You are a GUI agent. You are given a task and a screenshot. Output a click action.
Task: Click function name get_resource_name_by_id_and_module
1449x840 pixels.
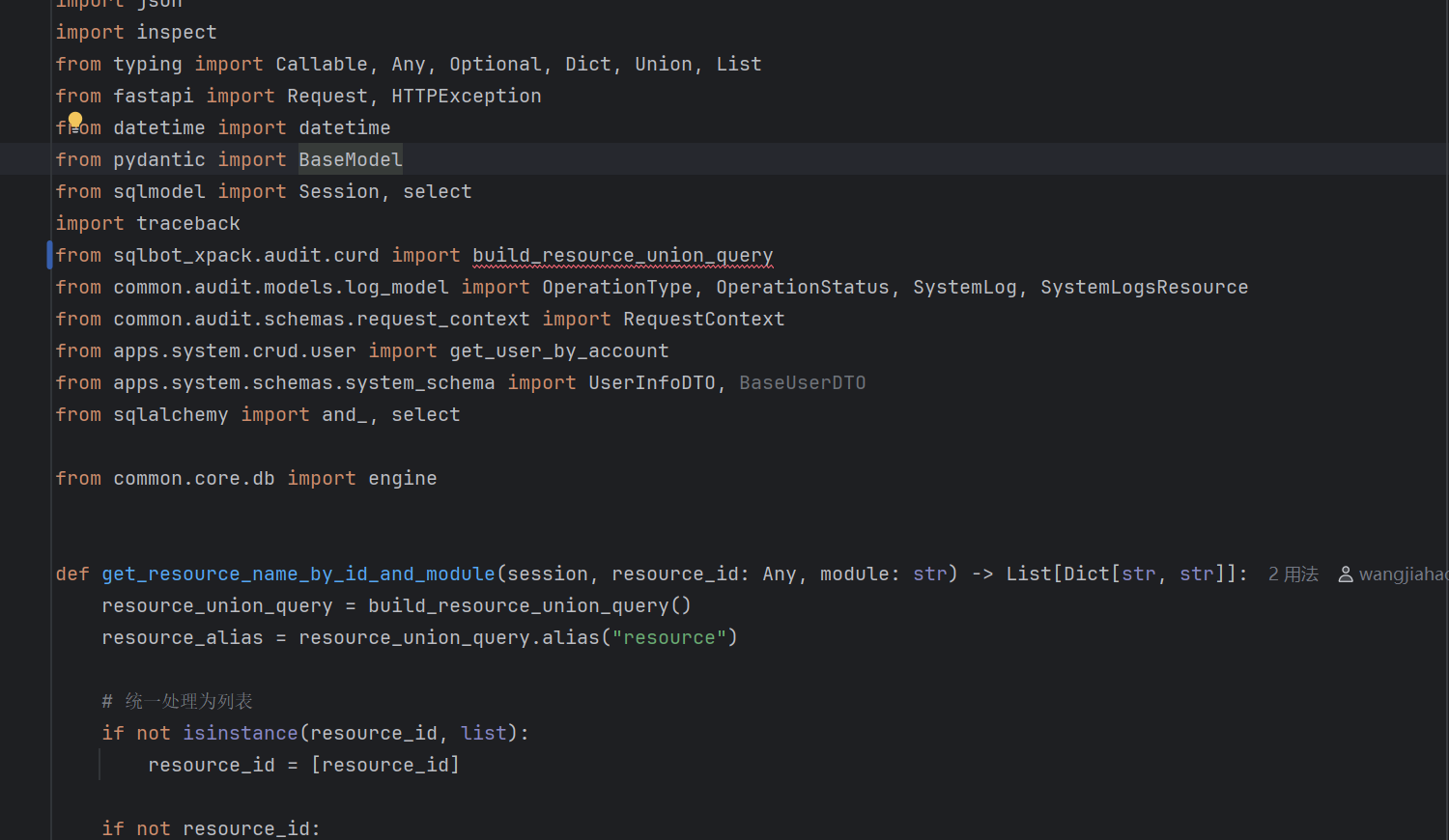click(x=298, y=574)
